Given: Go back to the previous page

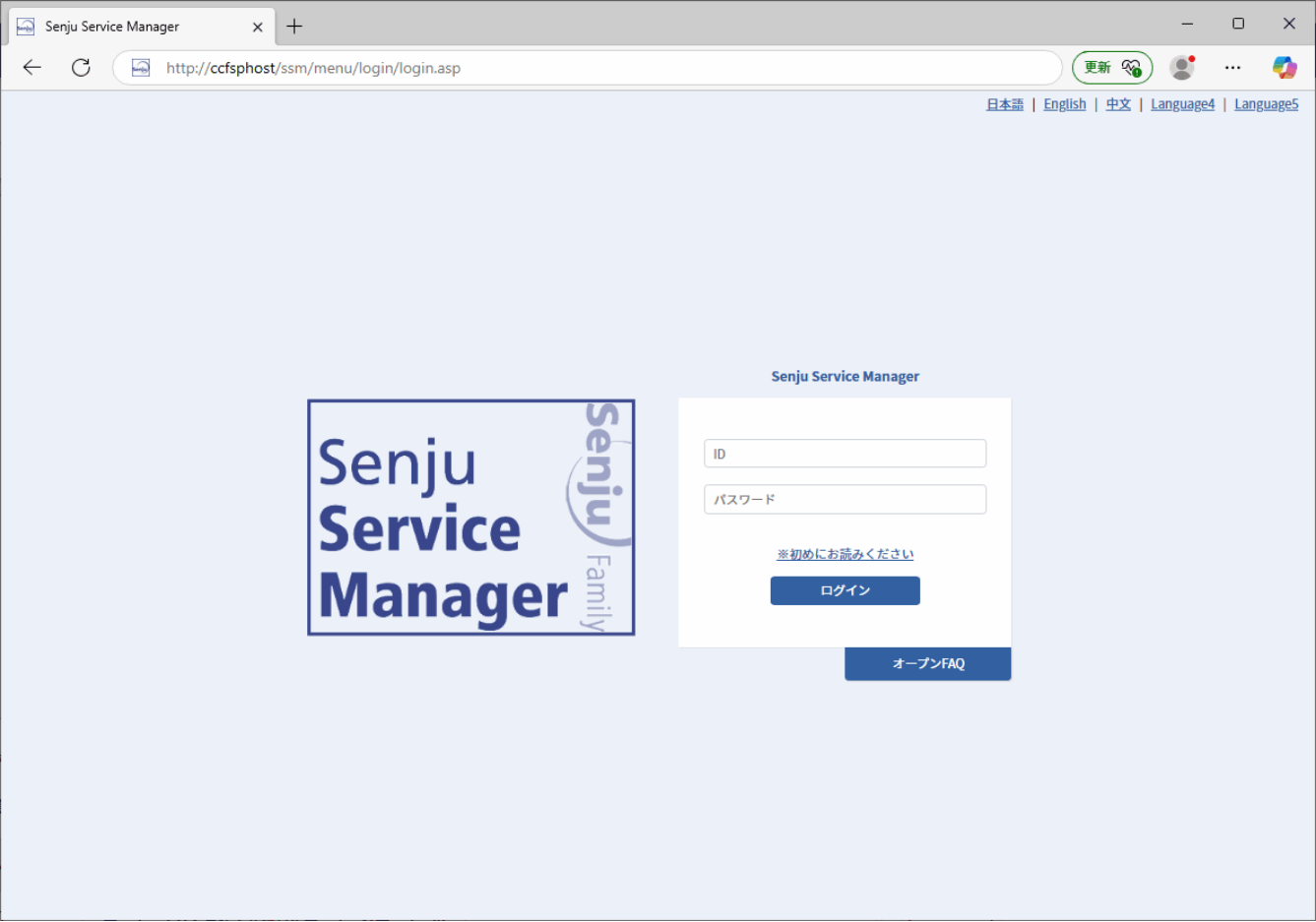Looking at the screenshot, I should point(32,68).
